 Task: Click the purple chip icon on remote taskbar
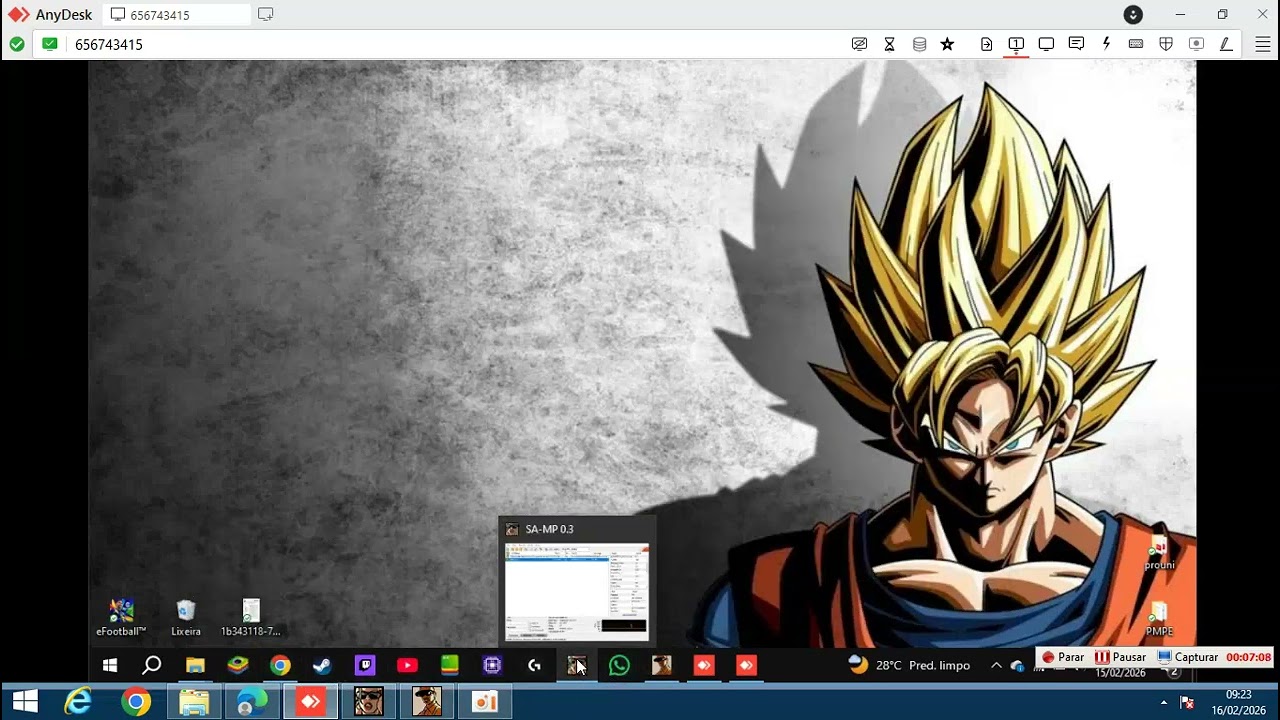coord(492,665)
